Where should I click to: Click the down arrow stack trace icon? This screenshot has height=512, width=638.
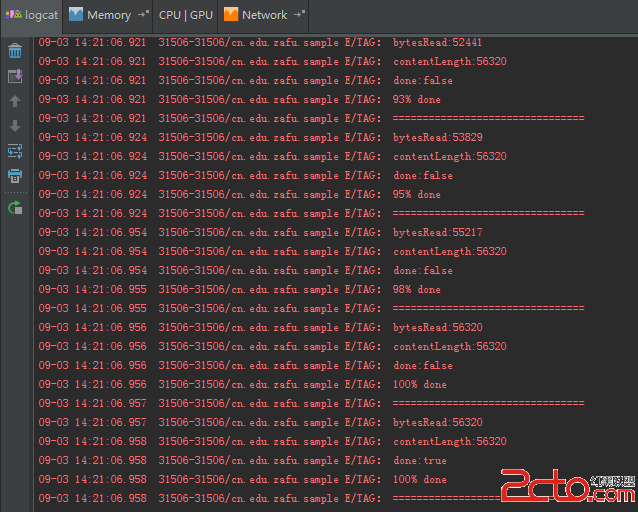15,126
